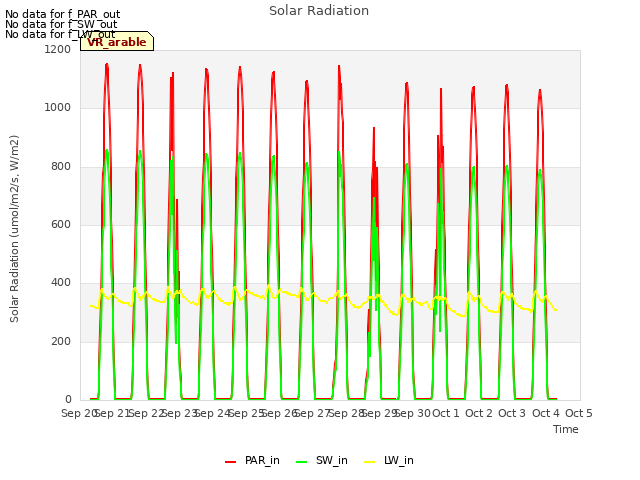The height and width of the screenshot is (480, 640).
Task: Click the 'No data for f_SW_out' message
Action: tap(61, 24)
